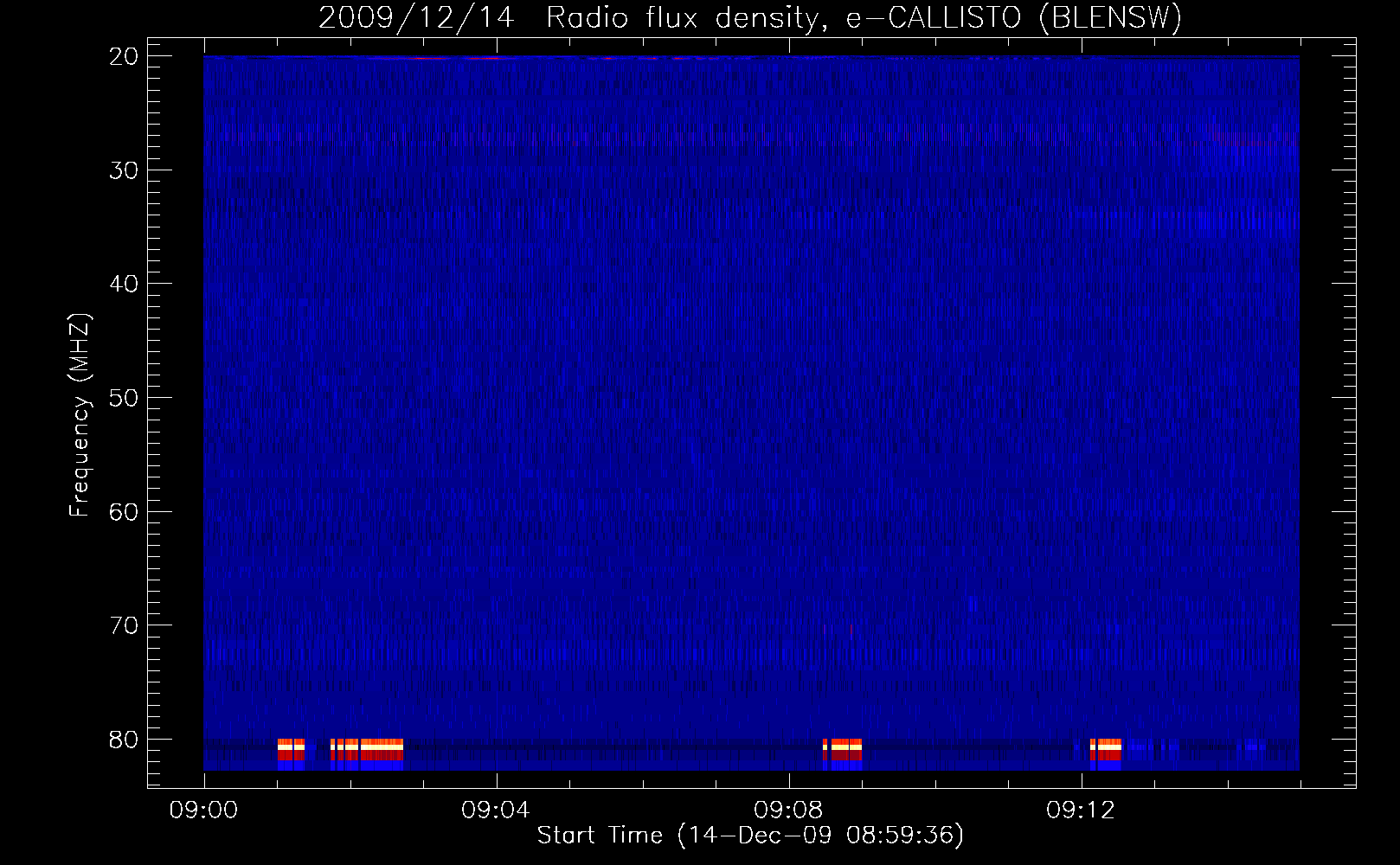
Task: Click the wide burst near 09:02 at 80 MHz
Action: [x=367, y=754]
